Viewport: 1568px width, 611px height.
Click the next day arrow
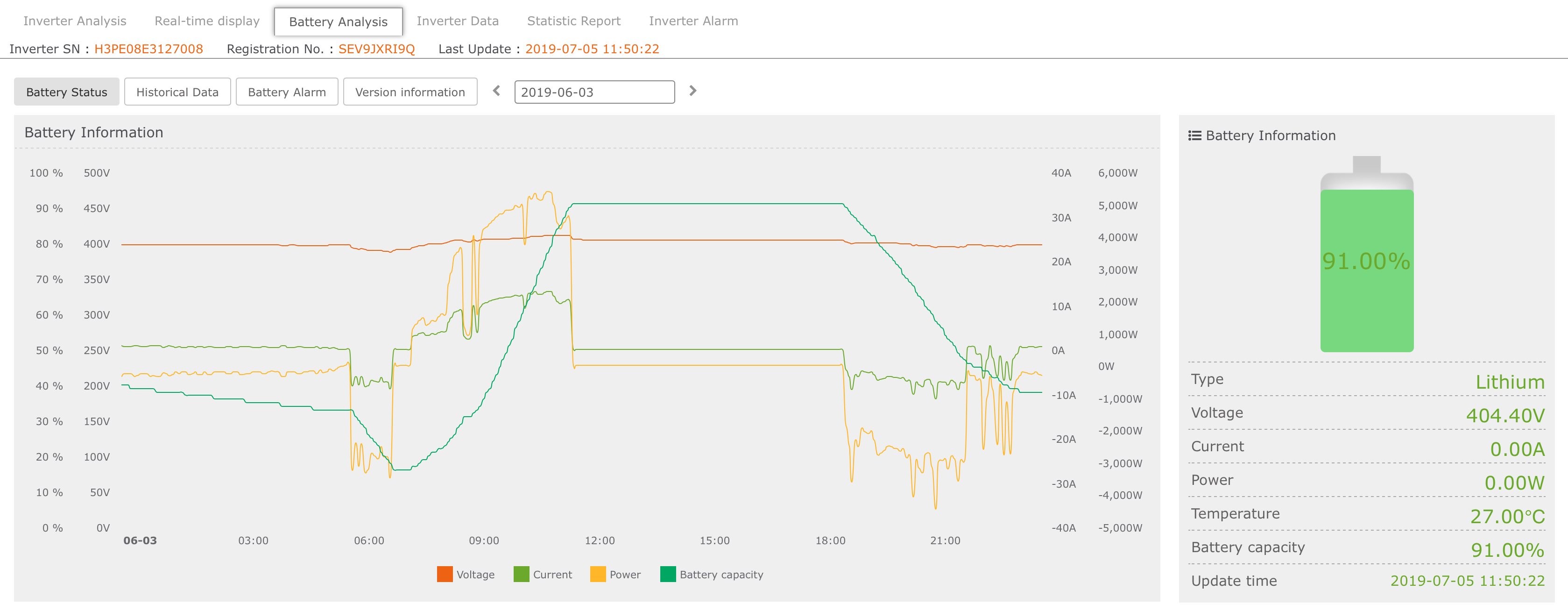point(692,92)
